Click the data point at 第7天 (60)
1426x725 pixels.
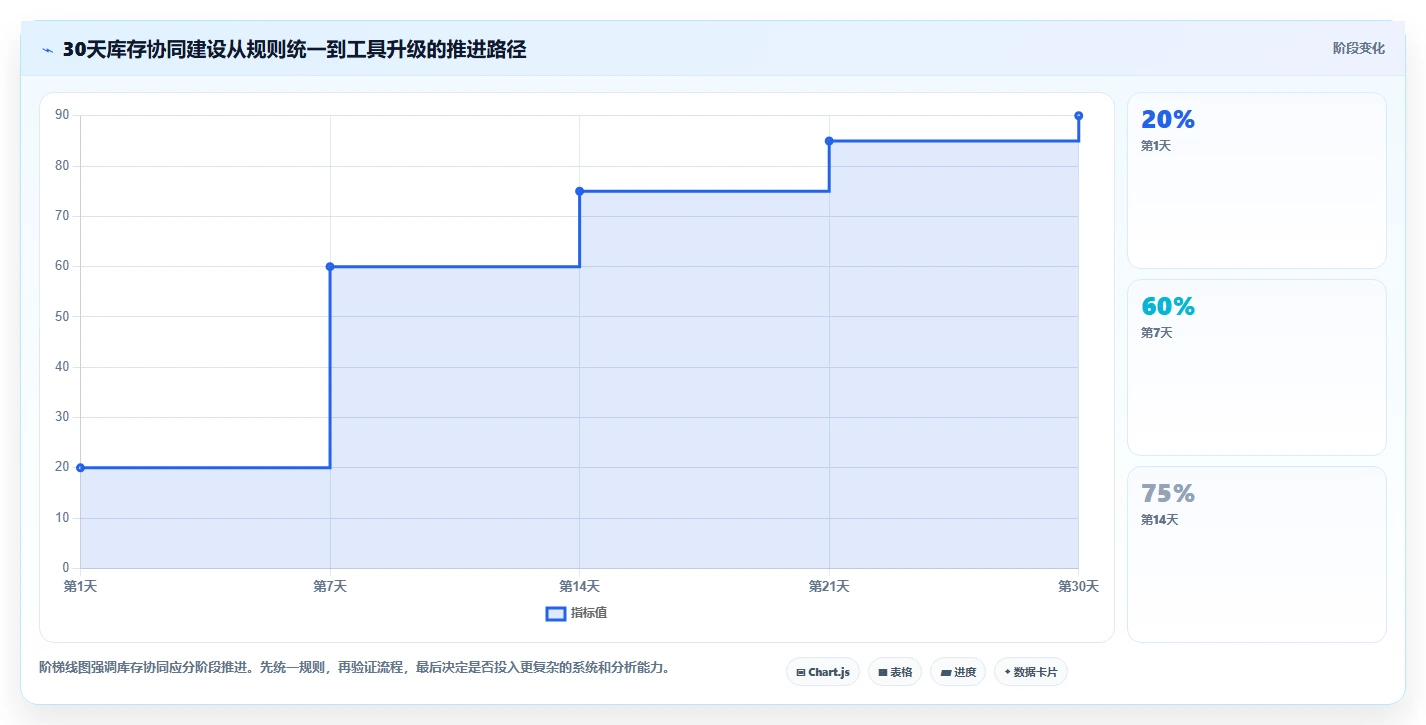(330, 266)
